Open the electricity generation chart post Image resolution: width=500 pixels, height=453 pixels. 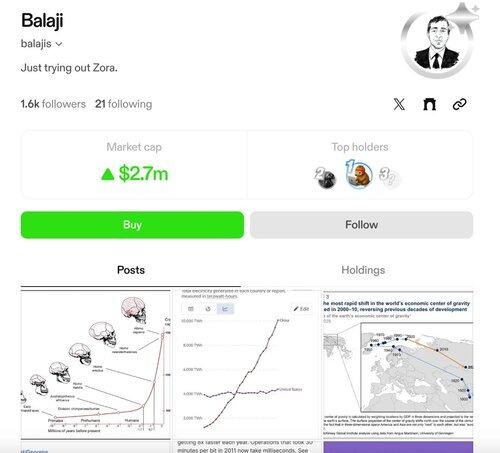246,365
